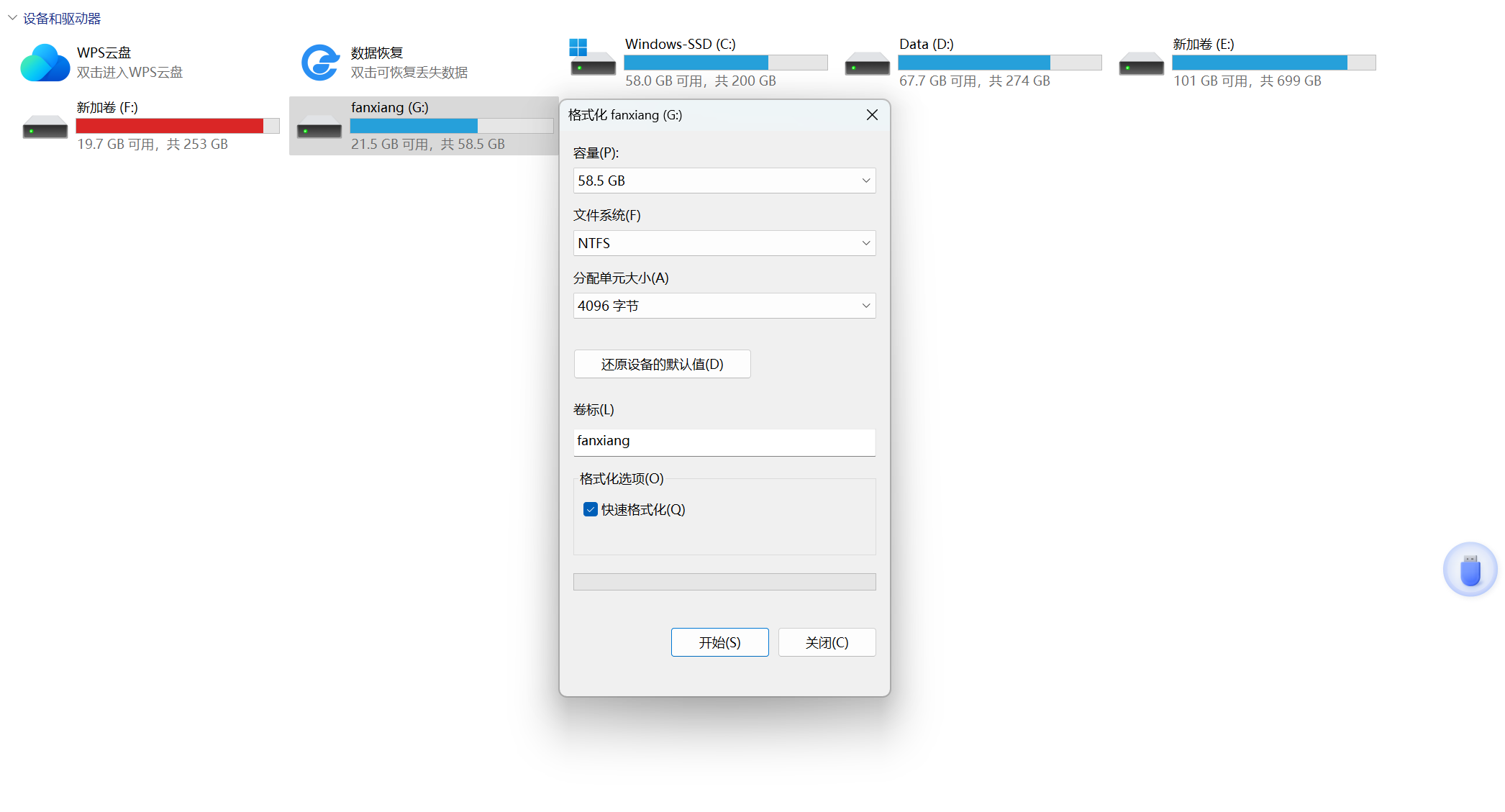Close the 格式化 fanxiang (G:) dialog
The width and height of the screenshot is (1505, 812).
click(x=872, y=115)
